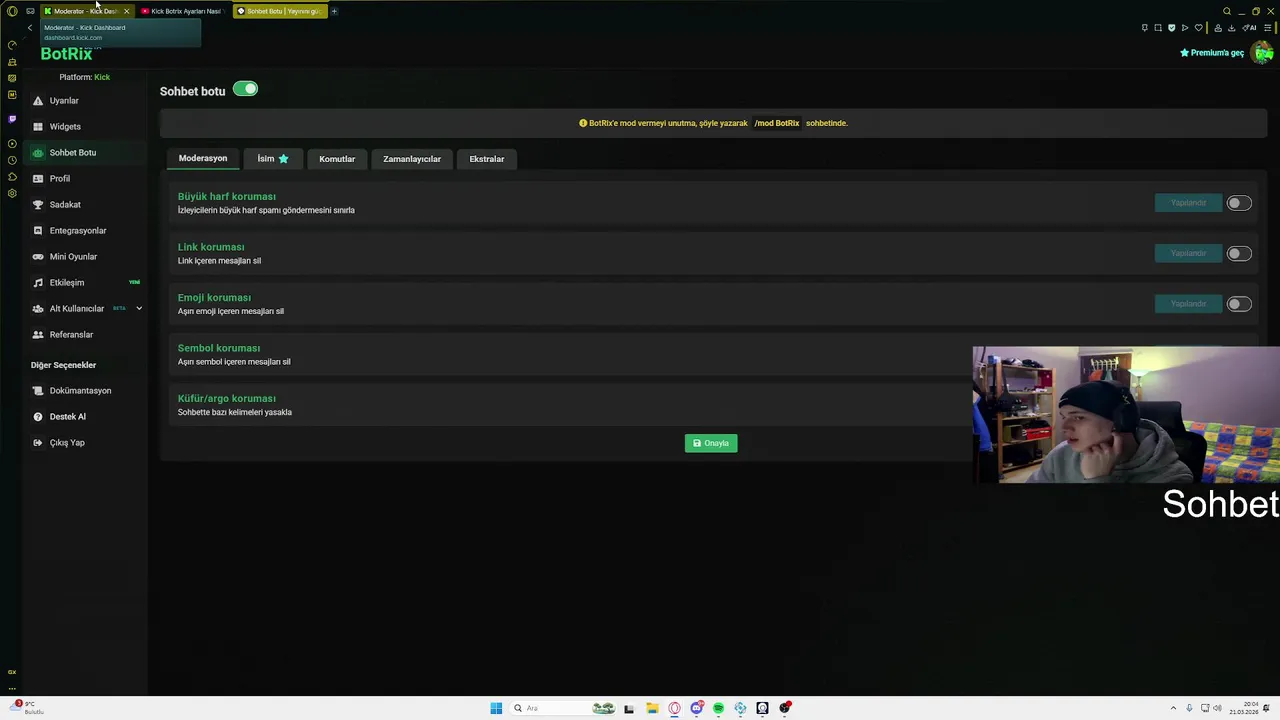
Task: Open the AI assistant icon in toolbar
Action: click(x=1250, y=28)
